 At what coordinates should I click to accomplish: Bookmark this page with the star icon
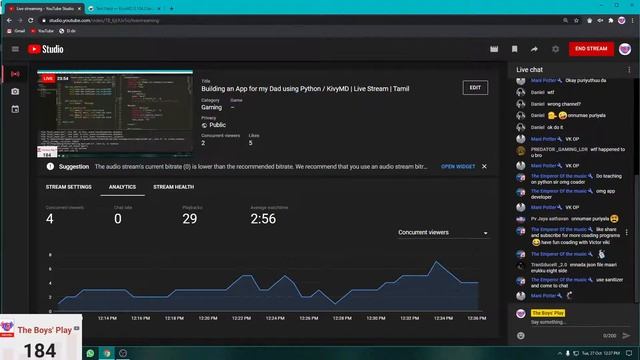[576, 20]
